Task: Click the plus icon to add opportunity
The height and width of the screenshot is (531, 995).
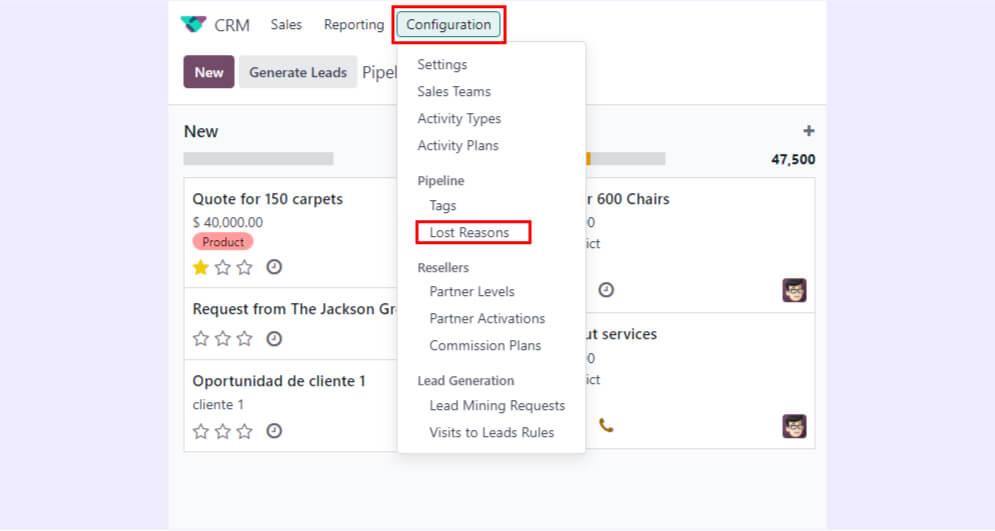Action: 808,131
